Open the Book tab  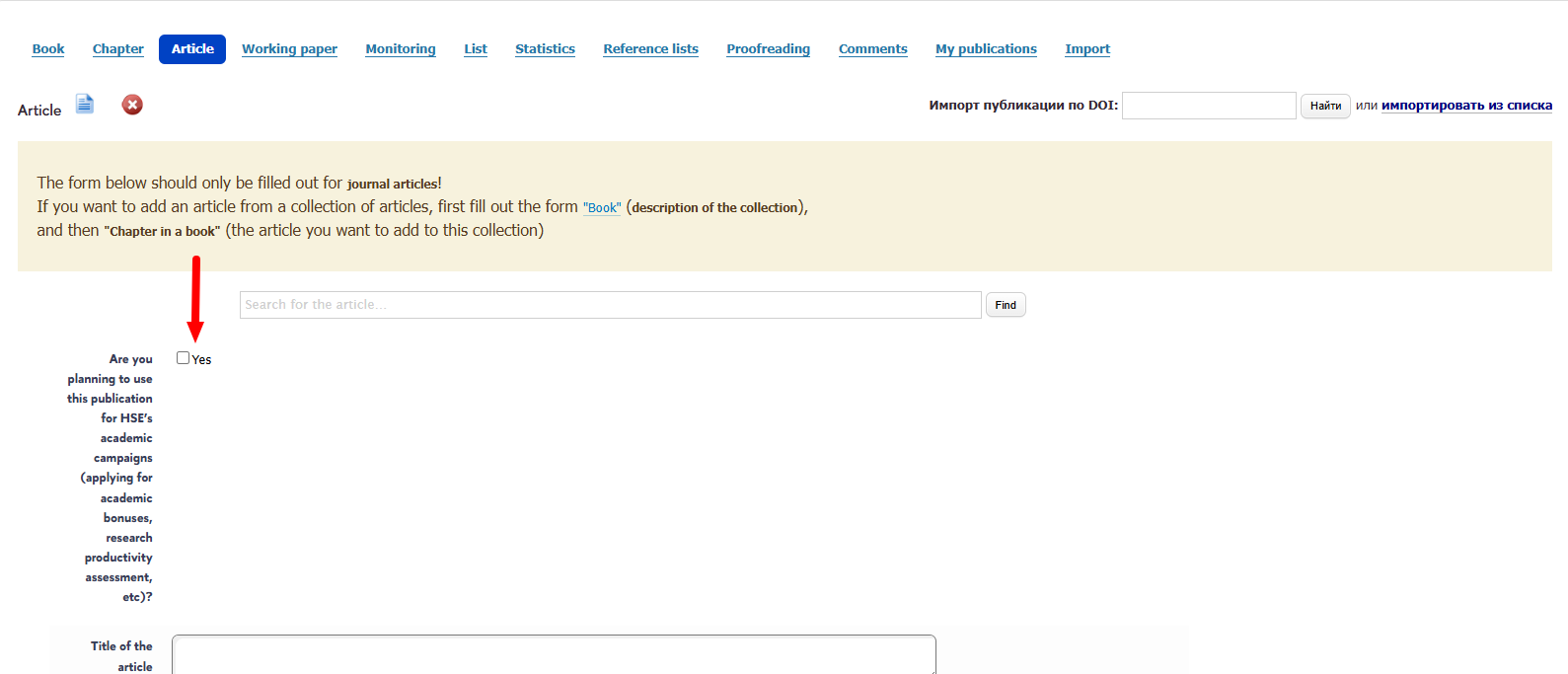pyautogui.click(x=48, y=49)
